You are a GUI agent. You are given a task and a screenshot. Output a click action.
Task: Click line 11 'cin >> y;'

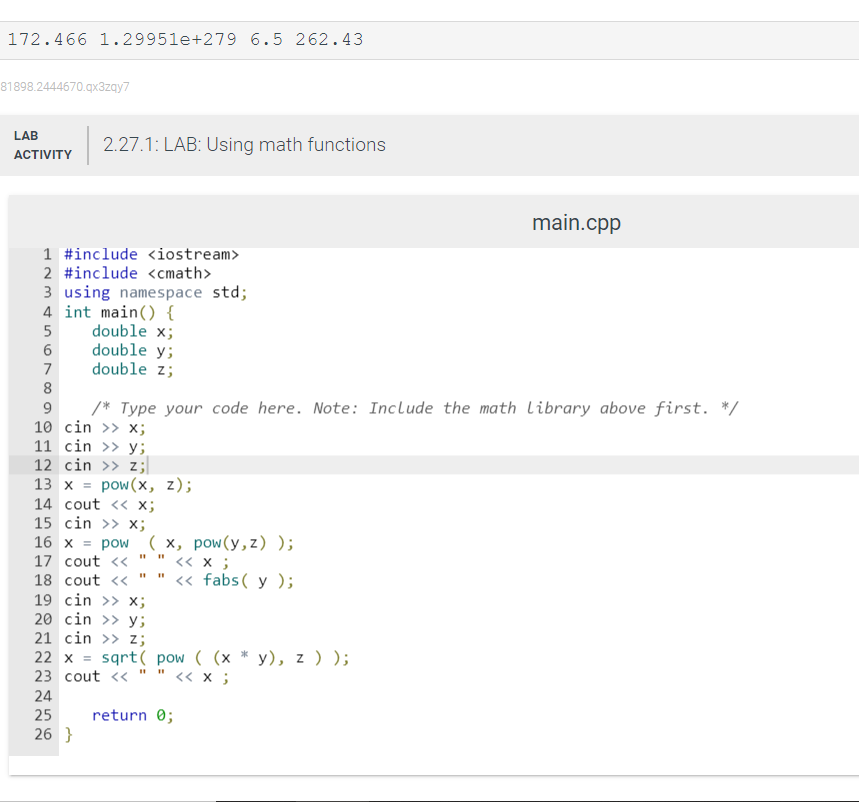[x=105, y=447]
